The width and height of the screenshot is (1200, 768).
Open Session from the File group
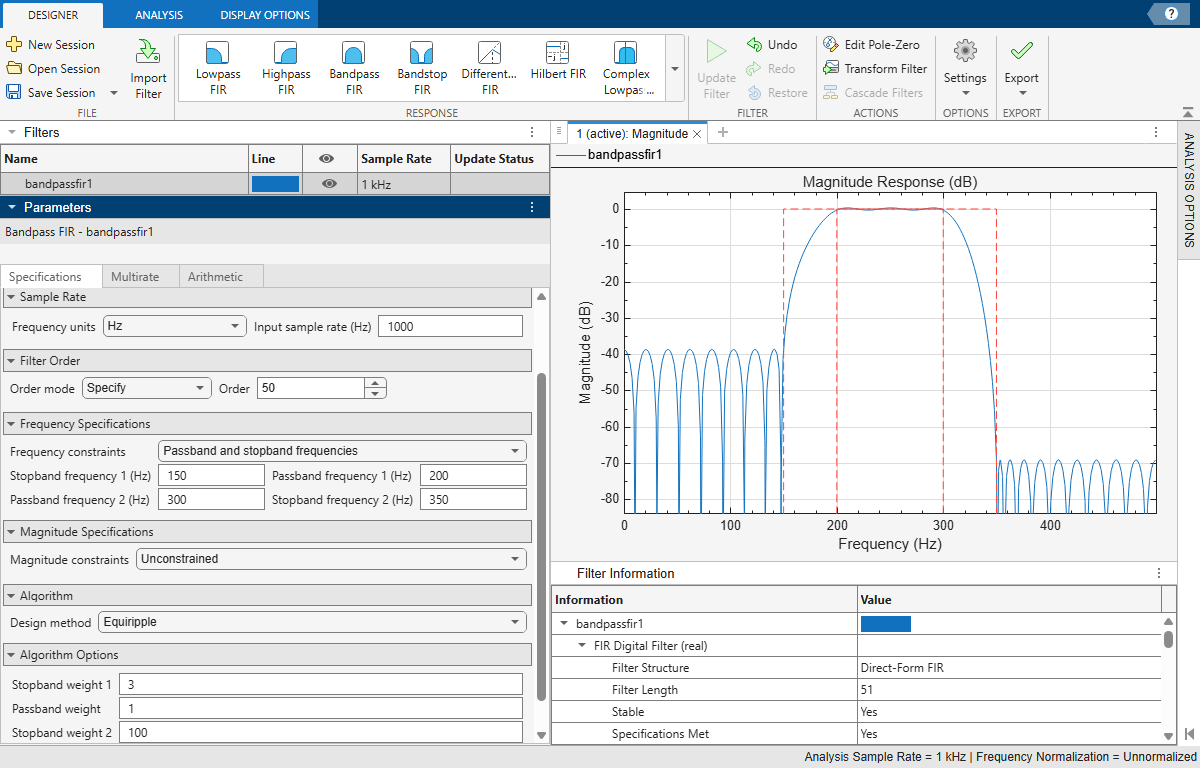pos(53,69)
